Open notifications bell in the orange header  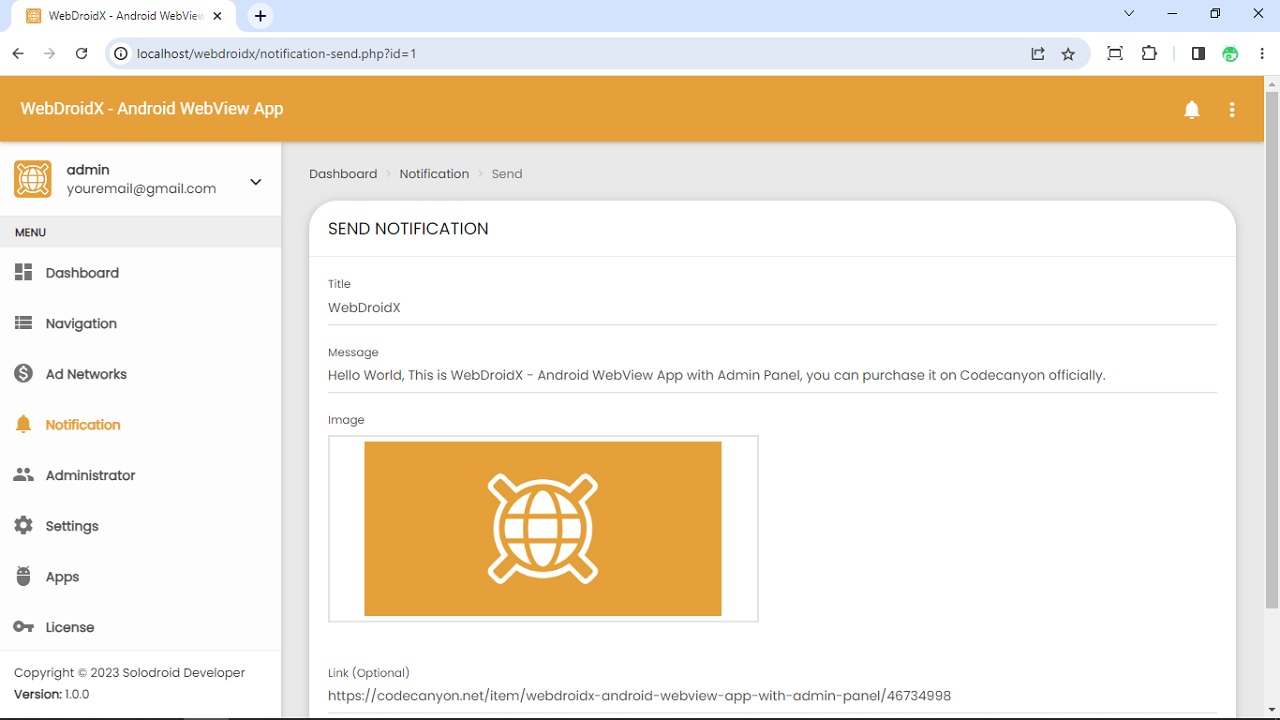1191,110
